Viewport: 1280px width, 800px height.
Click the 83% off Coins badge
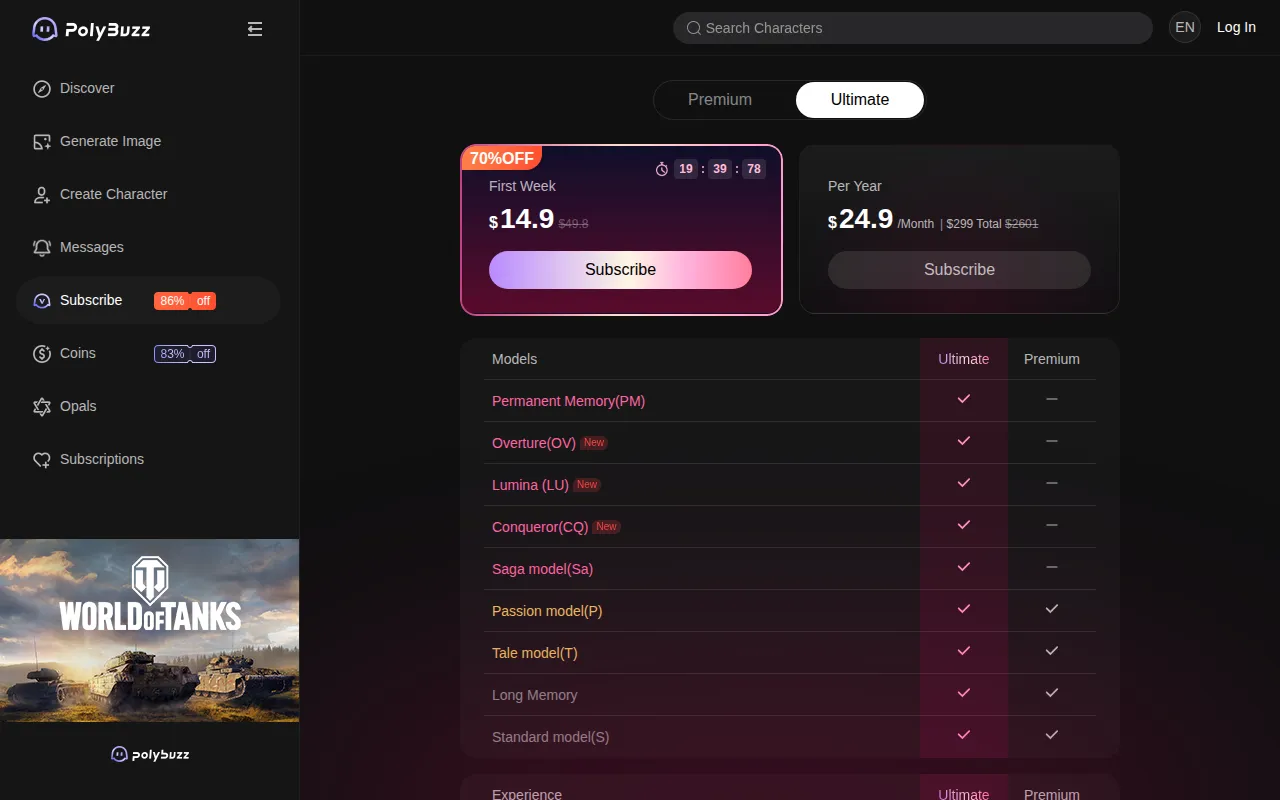pos(185,354)
